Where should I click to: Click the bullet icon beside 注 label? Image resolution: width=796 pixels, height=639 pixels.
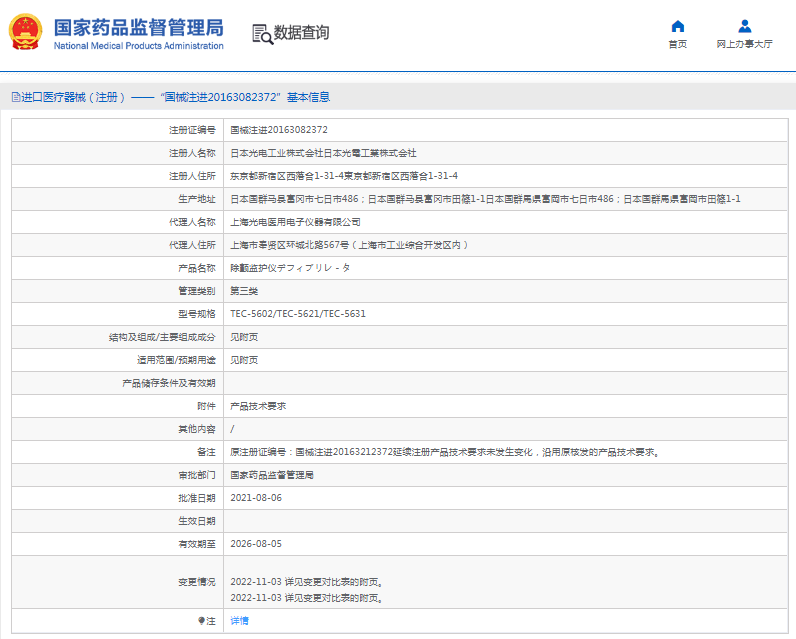click(x=200, y=621)
